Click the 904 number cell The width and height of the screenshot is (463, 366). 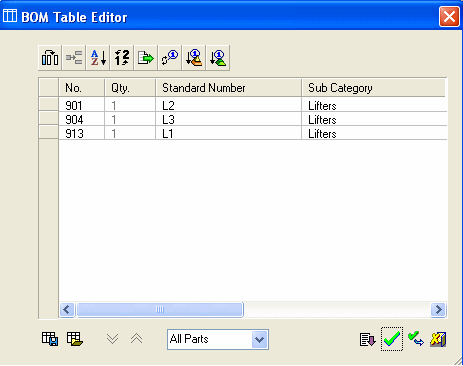[82, 120]
